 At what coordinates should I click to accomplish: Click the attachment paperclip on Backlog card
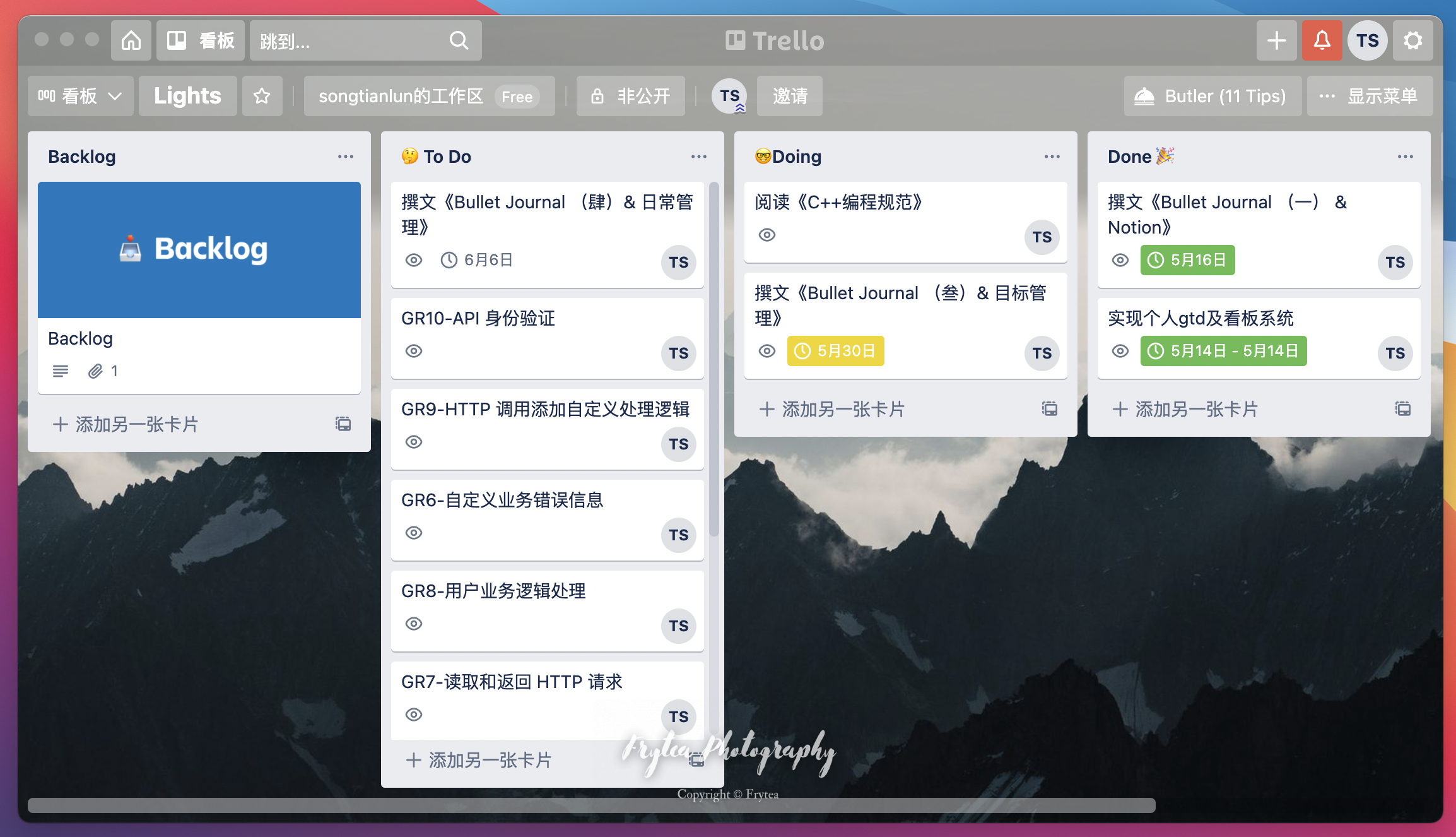[95, 371]
